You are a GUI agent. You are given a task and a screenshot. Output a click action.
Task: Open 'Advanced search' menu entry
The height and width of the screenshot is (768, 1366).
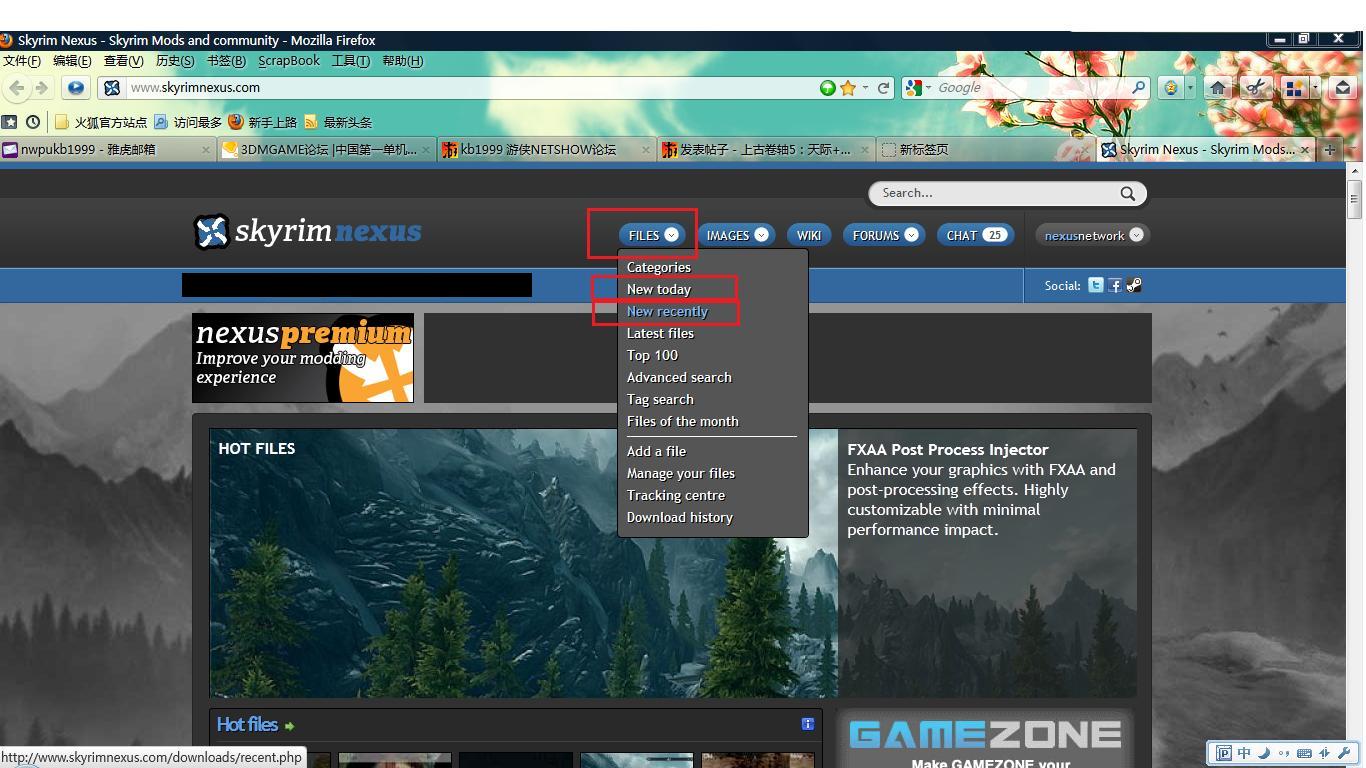pos(679,377)
